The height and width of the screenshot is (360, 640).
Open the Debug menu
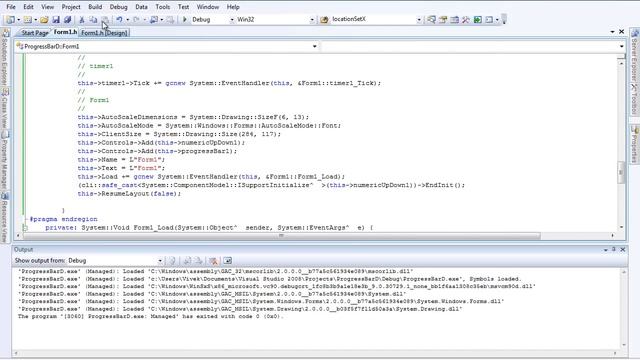118,7
